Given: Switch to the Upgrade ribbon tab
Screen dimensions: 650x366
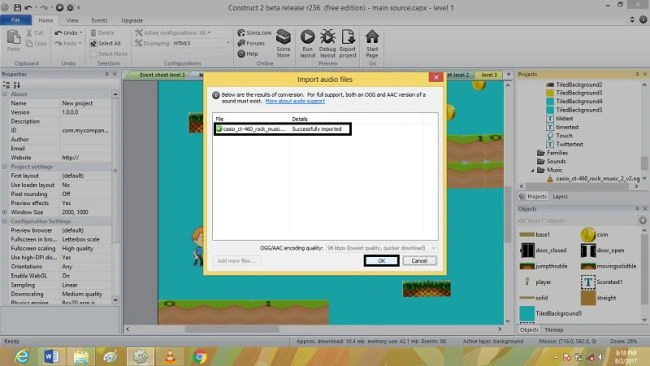Looking at the screenshot, I should click(132, 20).
